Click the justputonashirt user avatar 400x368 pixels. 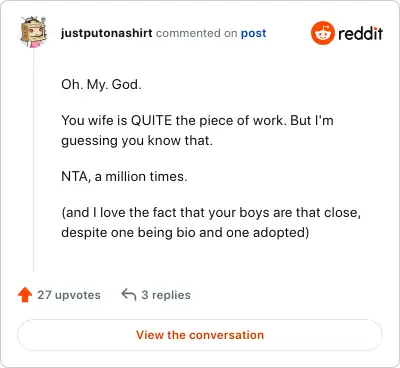pyautogui.click(x=33, y=32)
